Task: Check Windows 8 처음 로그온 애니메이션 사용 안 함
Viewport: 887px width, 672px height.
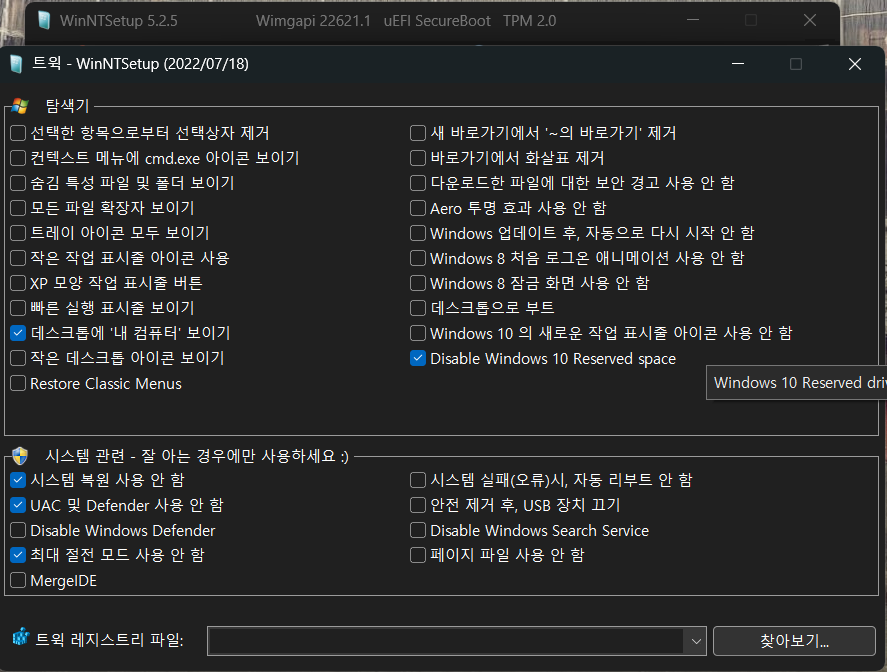Action: click(417, 258)
